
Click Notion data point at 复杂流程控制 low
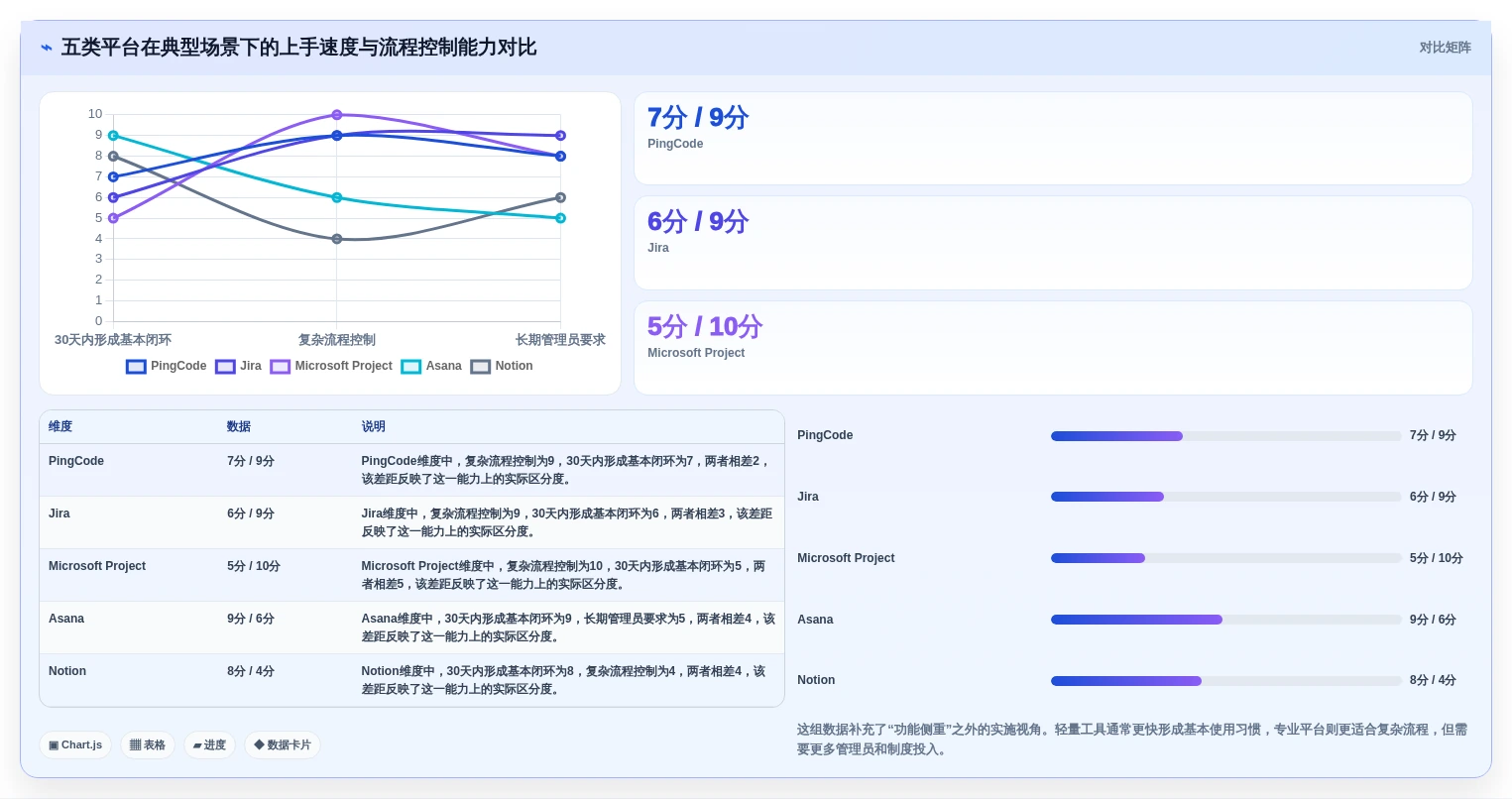tap(337, 239)
